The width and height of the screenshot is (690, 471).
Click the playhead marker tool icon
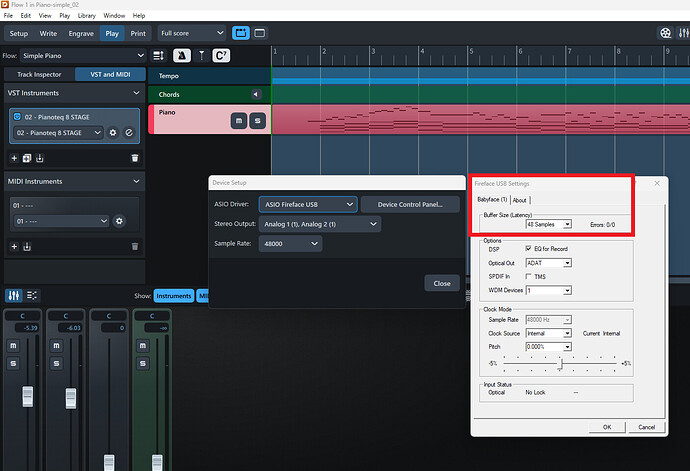pyautogui.click(x=202, y=55)
